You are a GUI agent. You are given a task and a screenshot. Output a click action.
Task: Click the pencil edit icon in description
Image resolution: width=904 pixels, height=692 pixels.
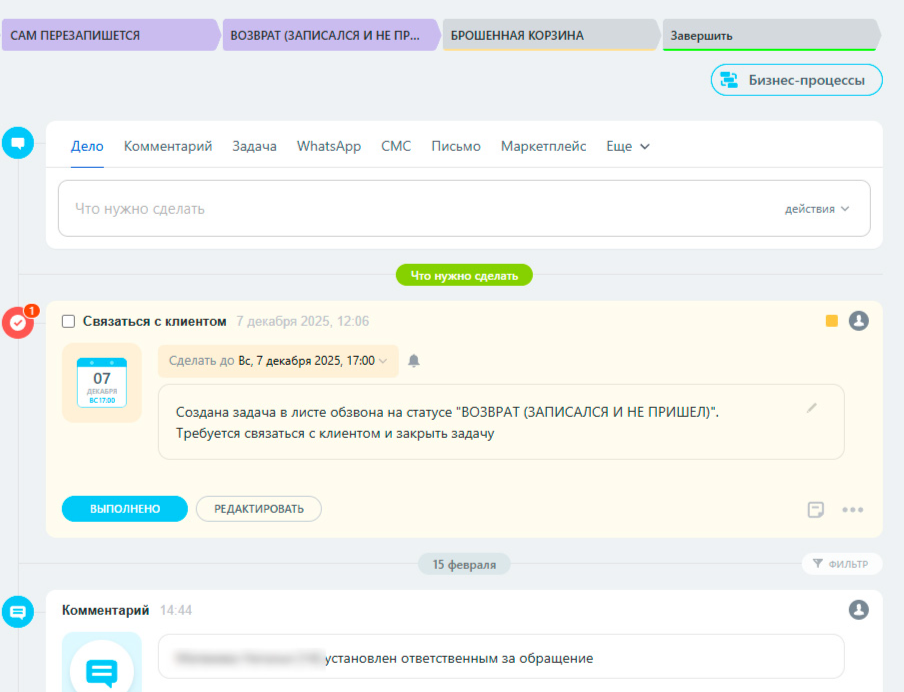(x=812, y=408)
